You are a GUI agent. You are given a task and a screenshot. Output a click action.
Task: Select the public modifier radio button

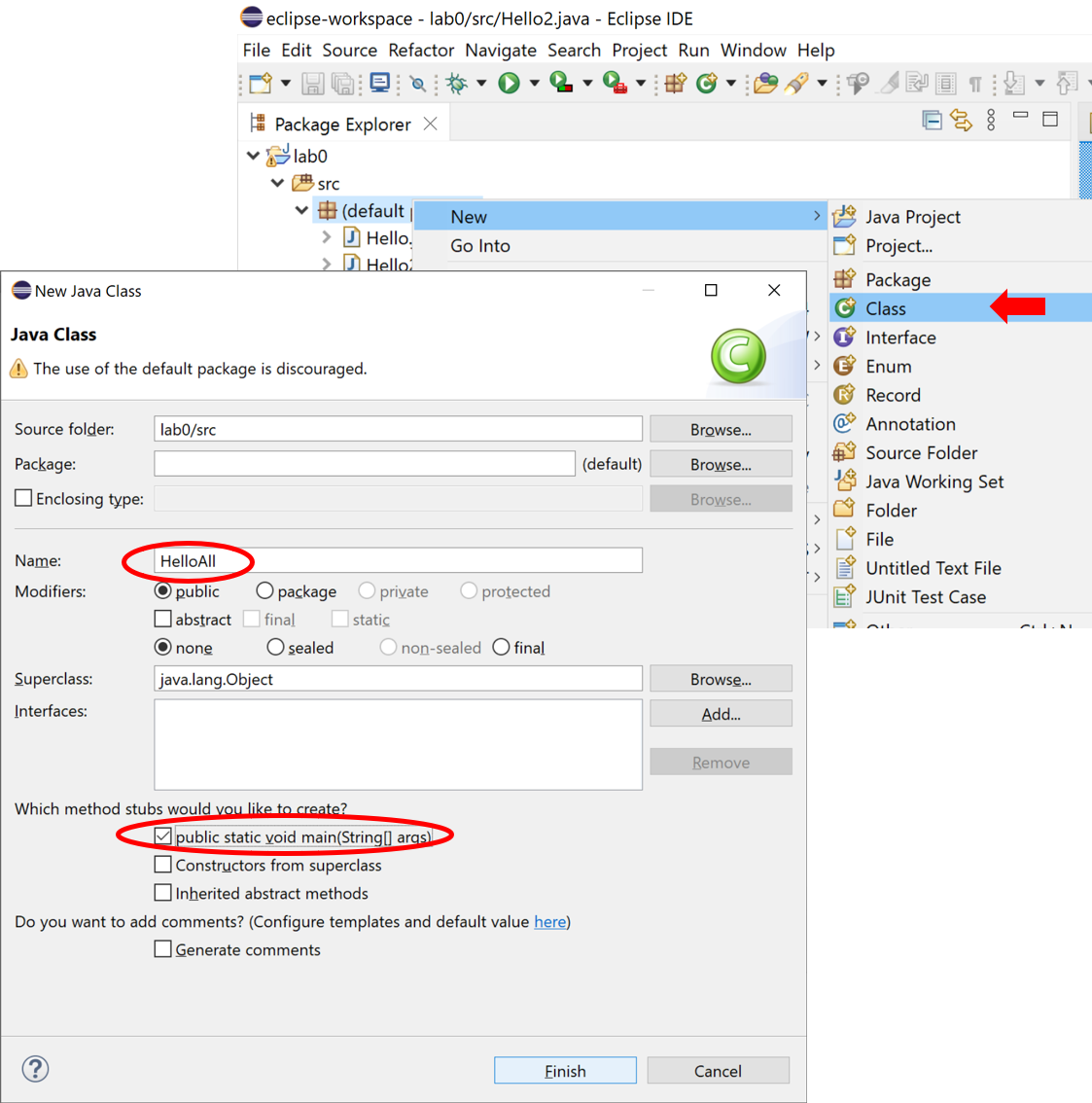pyautogui.click(x=162, y=591)
